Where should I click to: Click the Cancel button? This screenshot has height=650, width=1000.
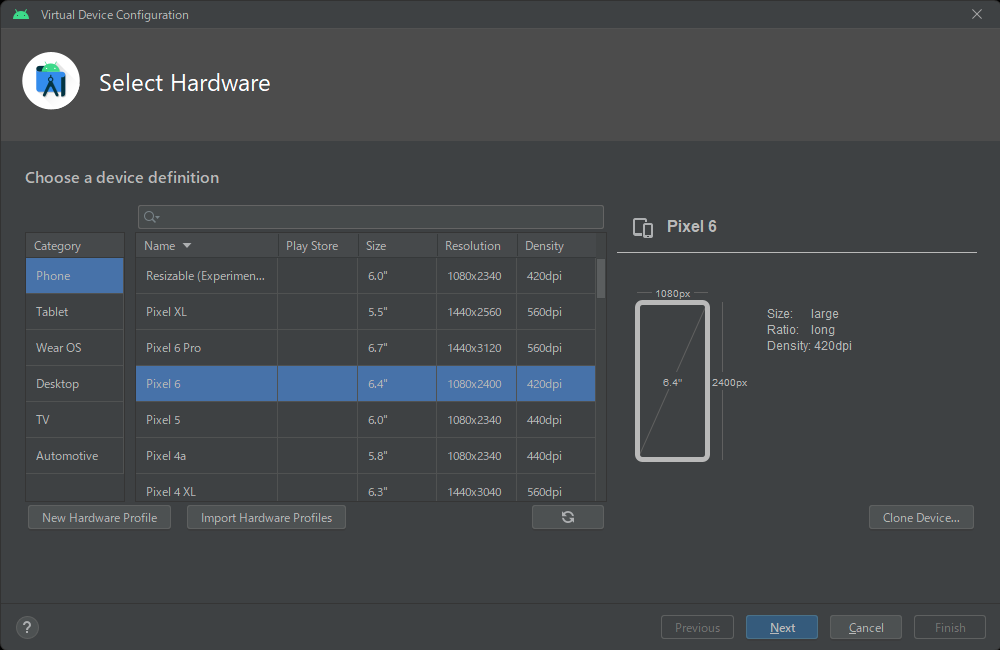pyautogui.click(x=865, y=628)
